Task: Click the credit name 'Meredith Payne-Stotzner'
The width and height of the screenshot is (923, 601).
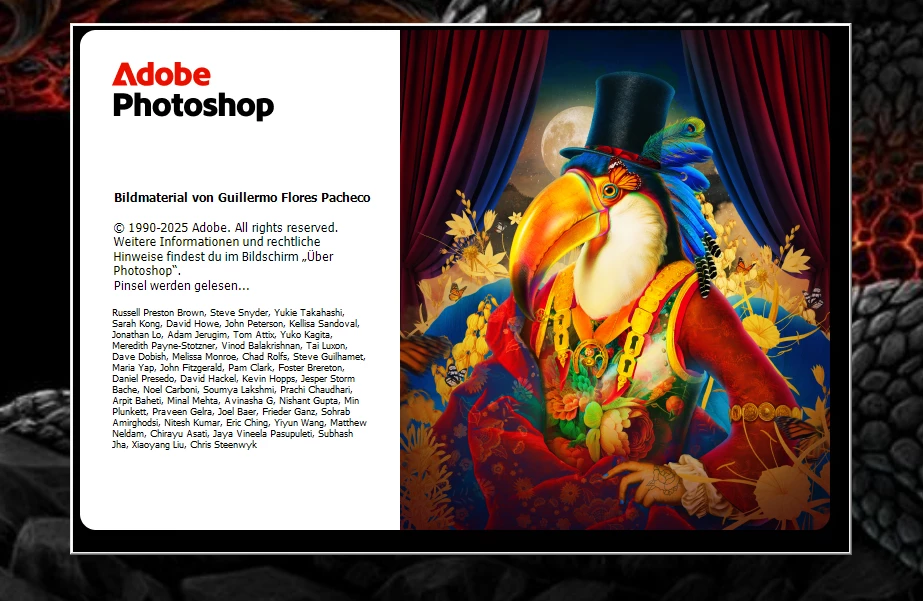Action: 164,346
